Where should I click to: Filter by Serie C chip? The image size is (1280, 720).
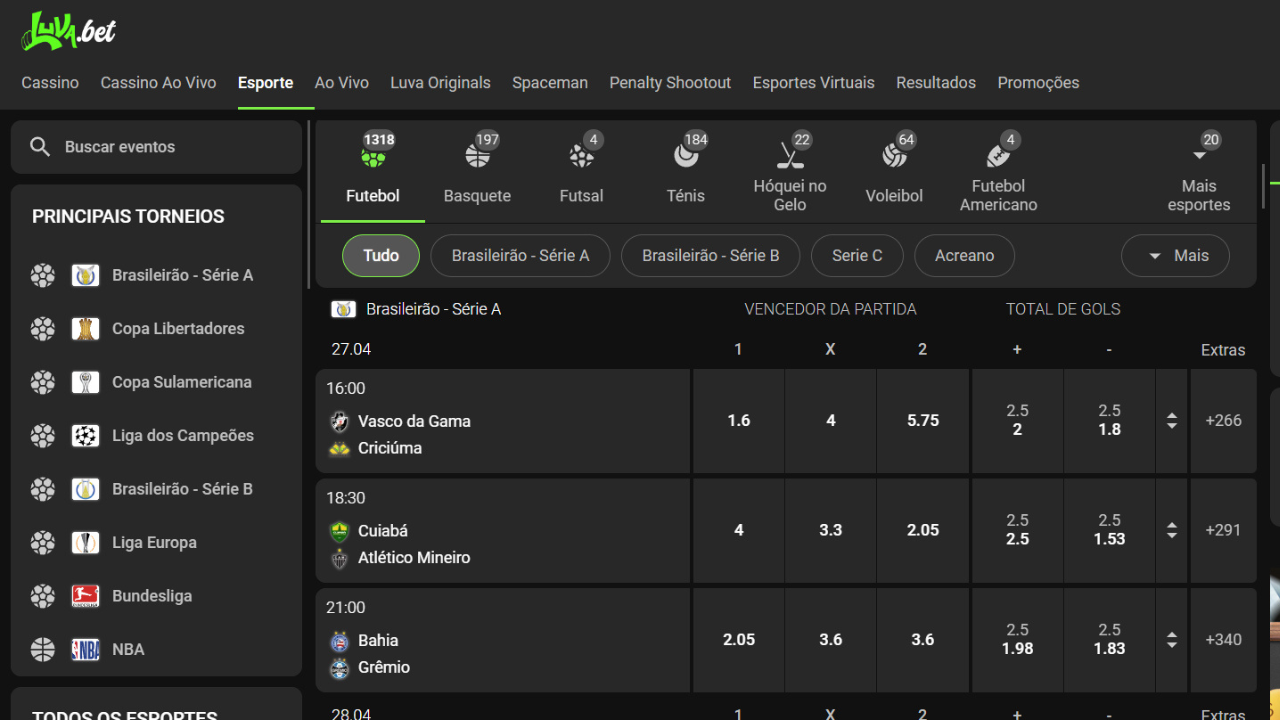[x=857, y=256]
